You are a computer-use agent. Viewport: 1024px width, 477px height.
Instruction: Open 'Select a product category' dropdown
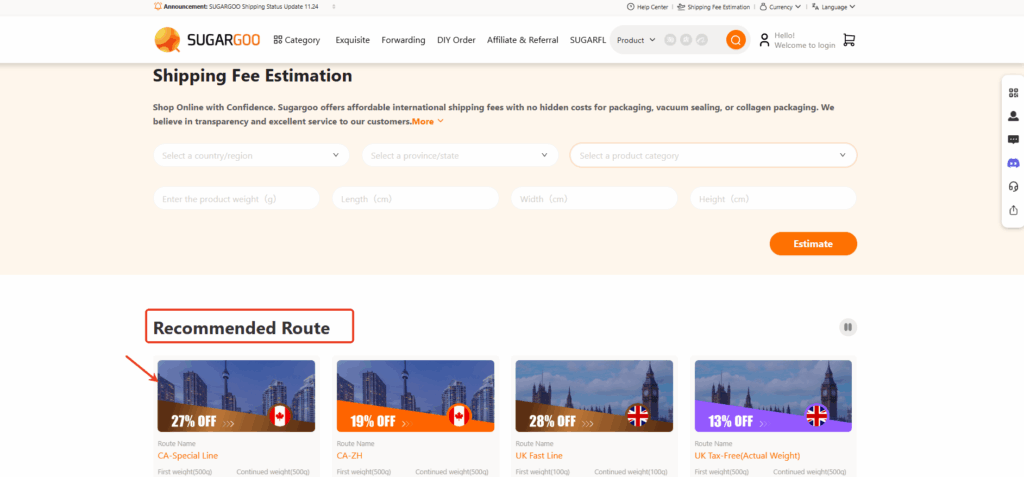(713, 156)
